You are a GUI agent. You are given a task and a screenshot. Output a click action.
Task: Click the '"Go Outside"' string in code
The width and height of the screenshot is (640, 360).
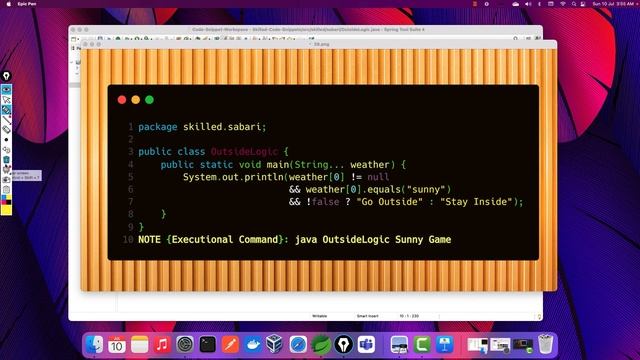click(x=389, y=202)
